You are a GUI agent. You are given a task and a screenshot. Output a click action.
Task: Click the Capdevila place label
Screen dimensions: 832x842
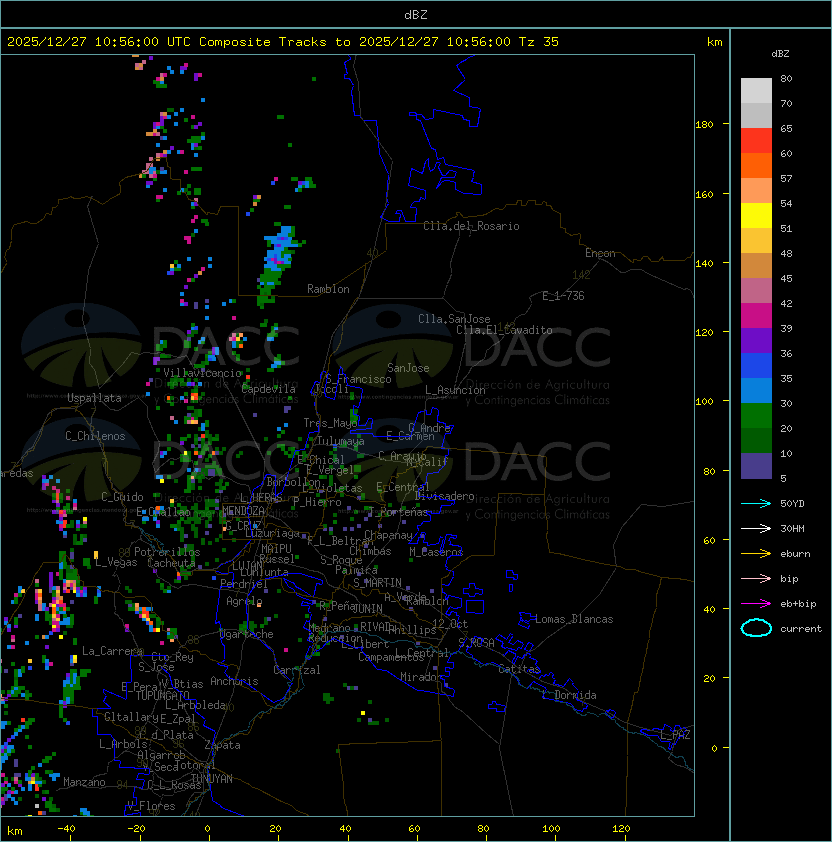click(268, 389)
